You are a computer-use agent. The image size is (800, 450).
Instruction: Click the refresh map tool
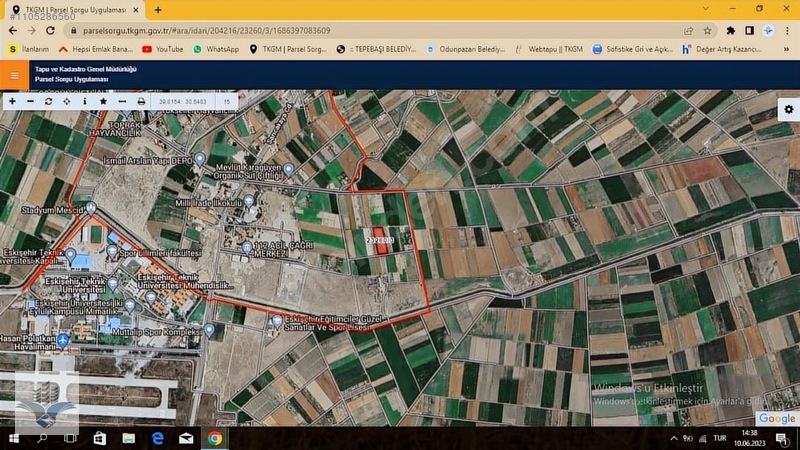pyautogui.click(x=48, y=102)
